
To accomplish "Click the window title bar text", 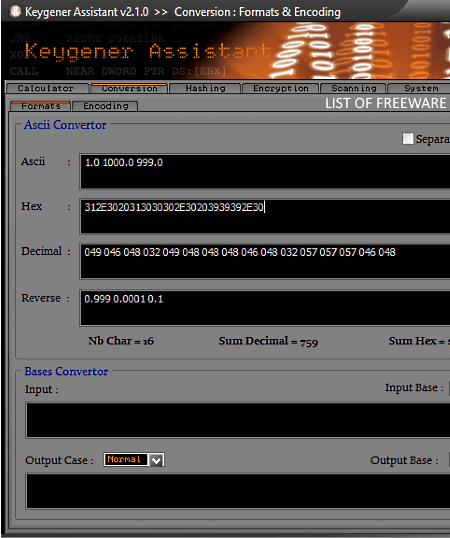I will click(183, 12).
